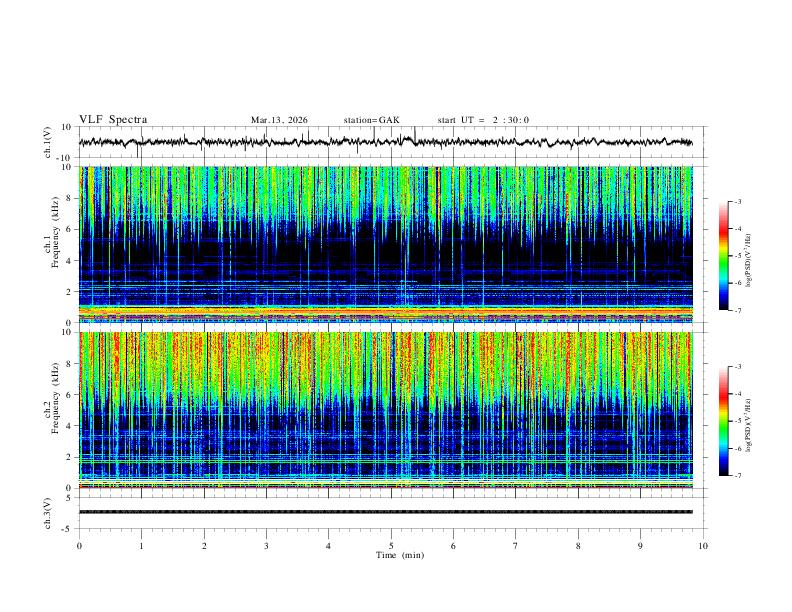Click the '-5' tick on ch.3(V) axis
Image resolution: width=792 pixels, height=612 pixels.
[68, 529]
